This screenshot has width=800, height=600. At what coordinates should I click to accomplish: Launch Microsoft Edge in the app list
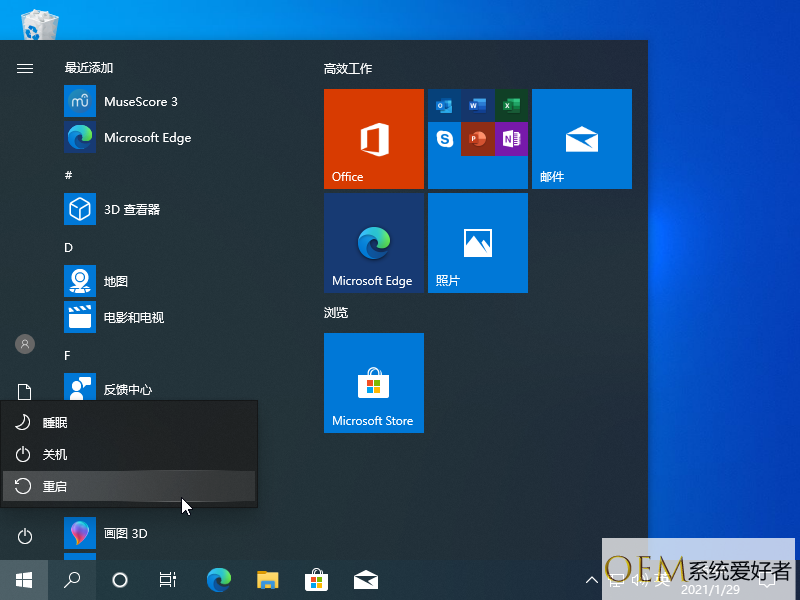(x=146, y=138)
